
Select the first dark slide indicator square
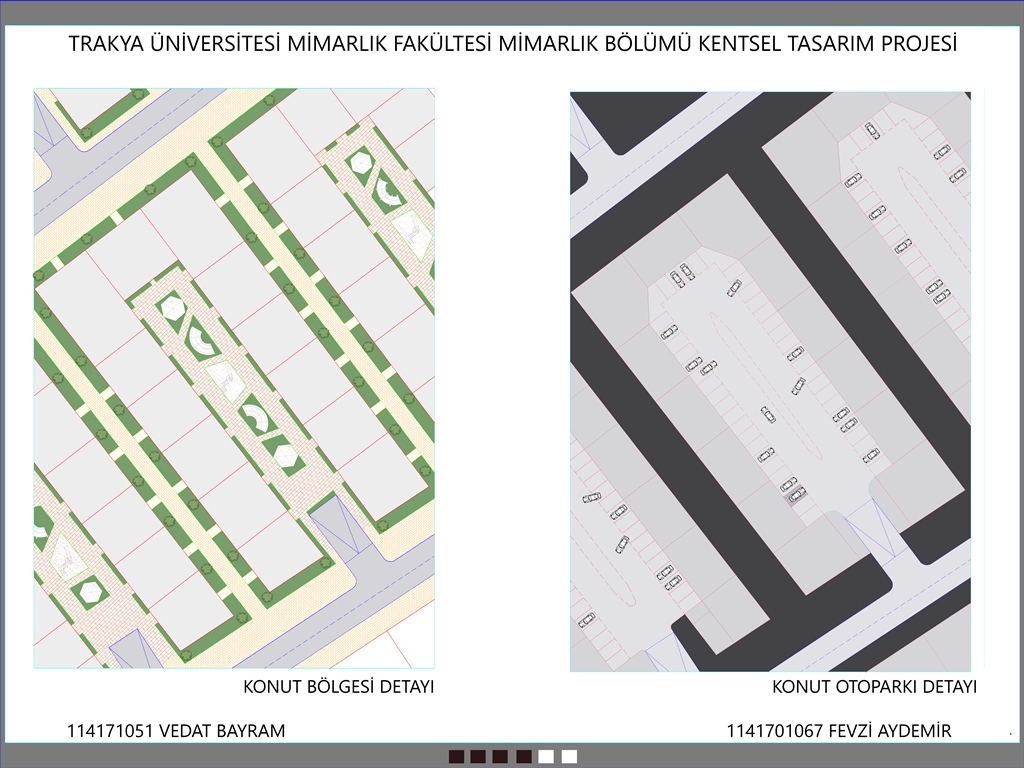(456, 756)
